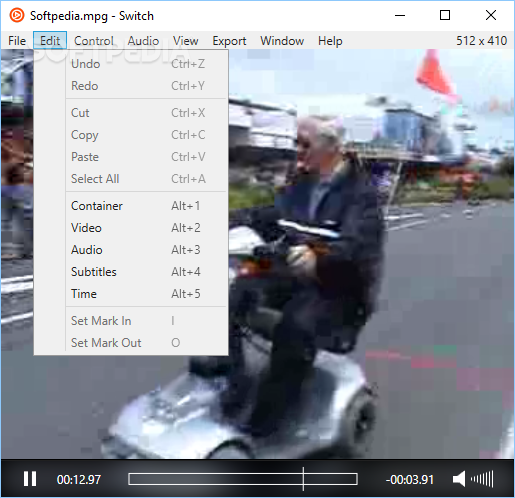Mute the volume speaker icon
This screenshot has width=515, height=498.
459,479
